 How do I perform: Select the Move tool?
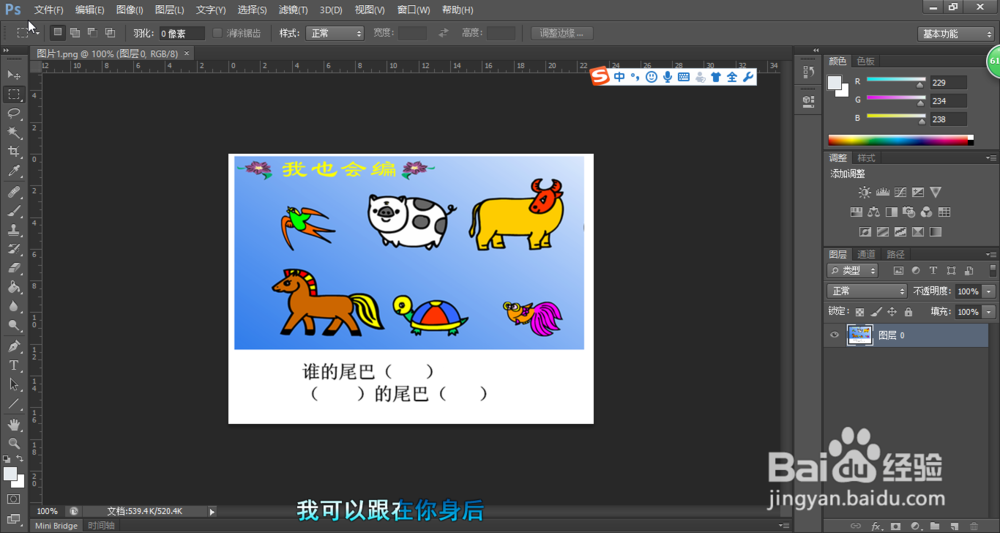click(x=13, y=75)
